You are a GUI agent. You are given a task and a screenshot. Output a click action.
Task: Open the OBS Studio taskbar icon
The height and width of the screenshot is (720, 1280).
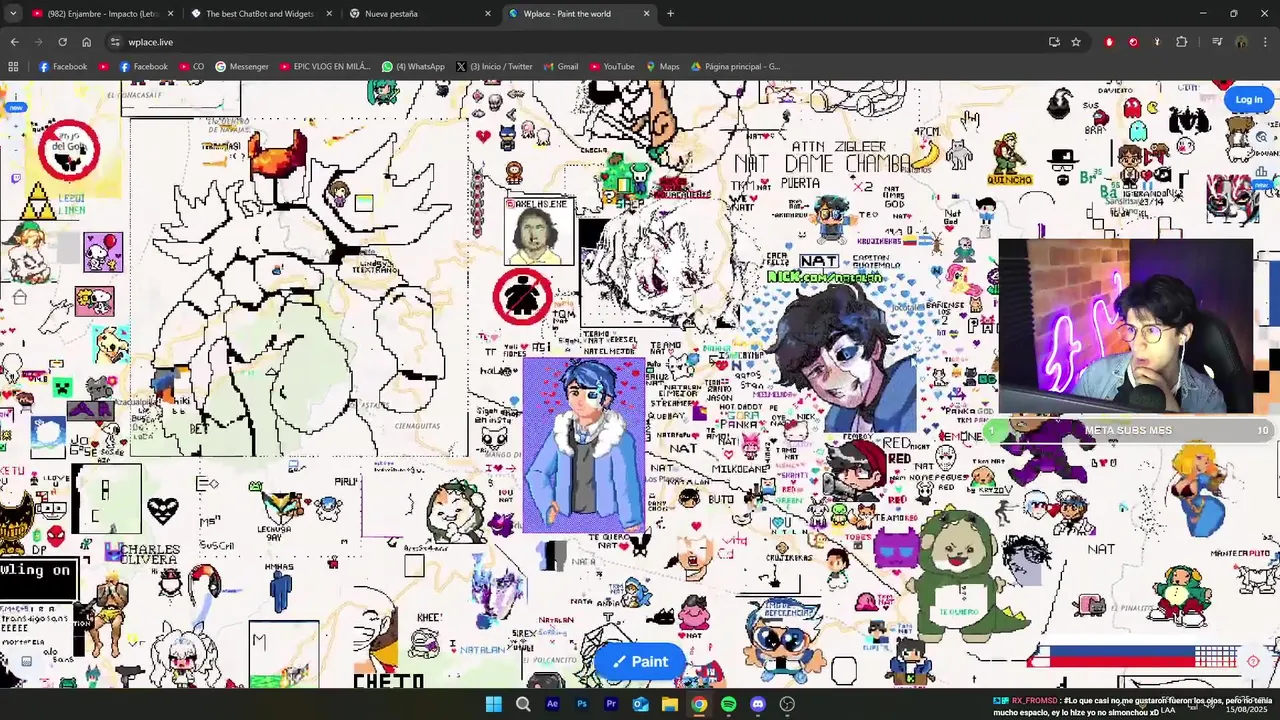(x=787, y=704)
